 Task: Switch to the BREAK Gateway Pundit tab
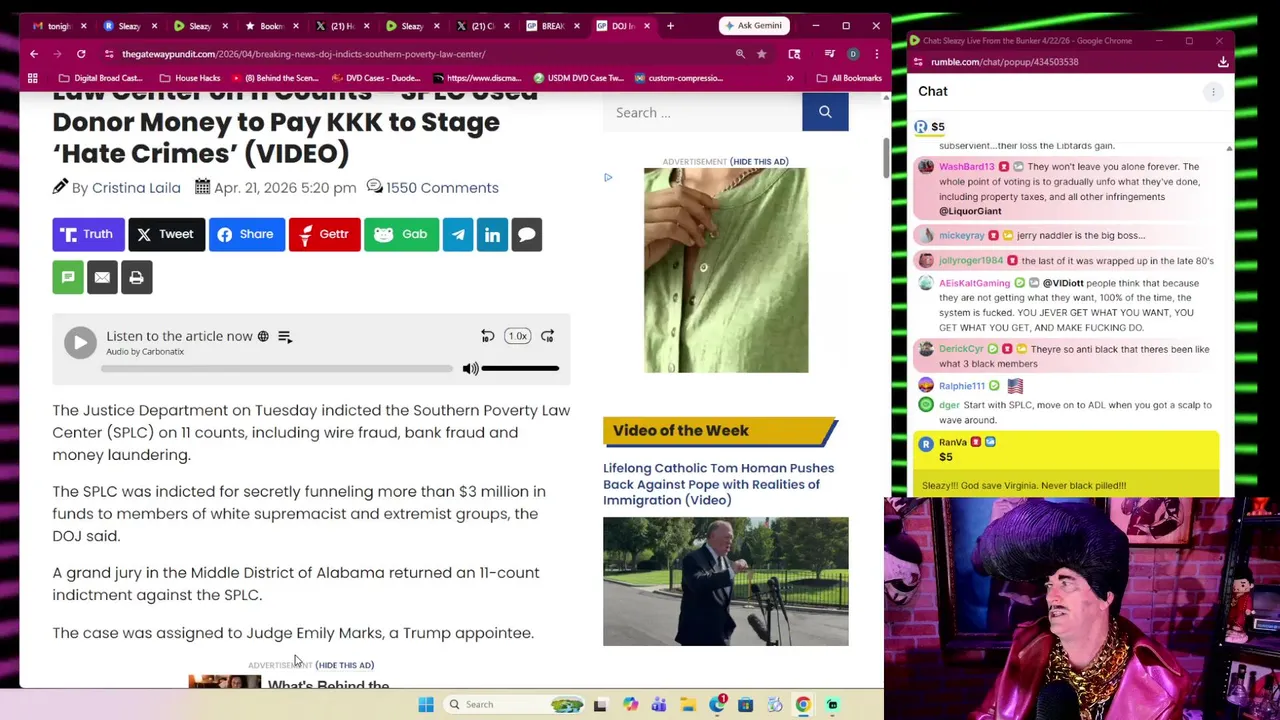(553, 26)
